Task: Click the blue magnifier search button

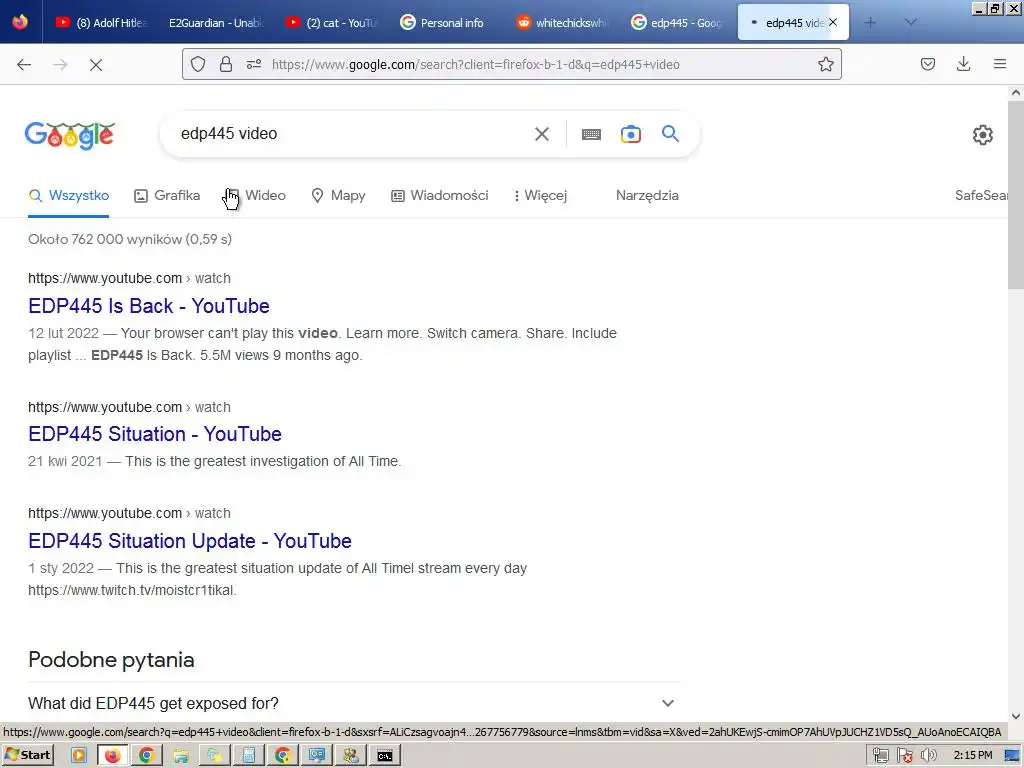Action: pos(670,134)
